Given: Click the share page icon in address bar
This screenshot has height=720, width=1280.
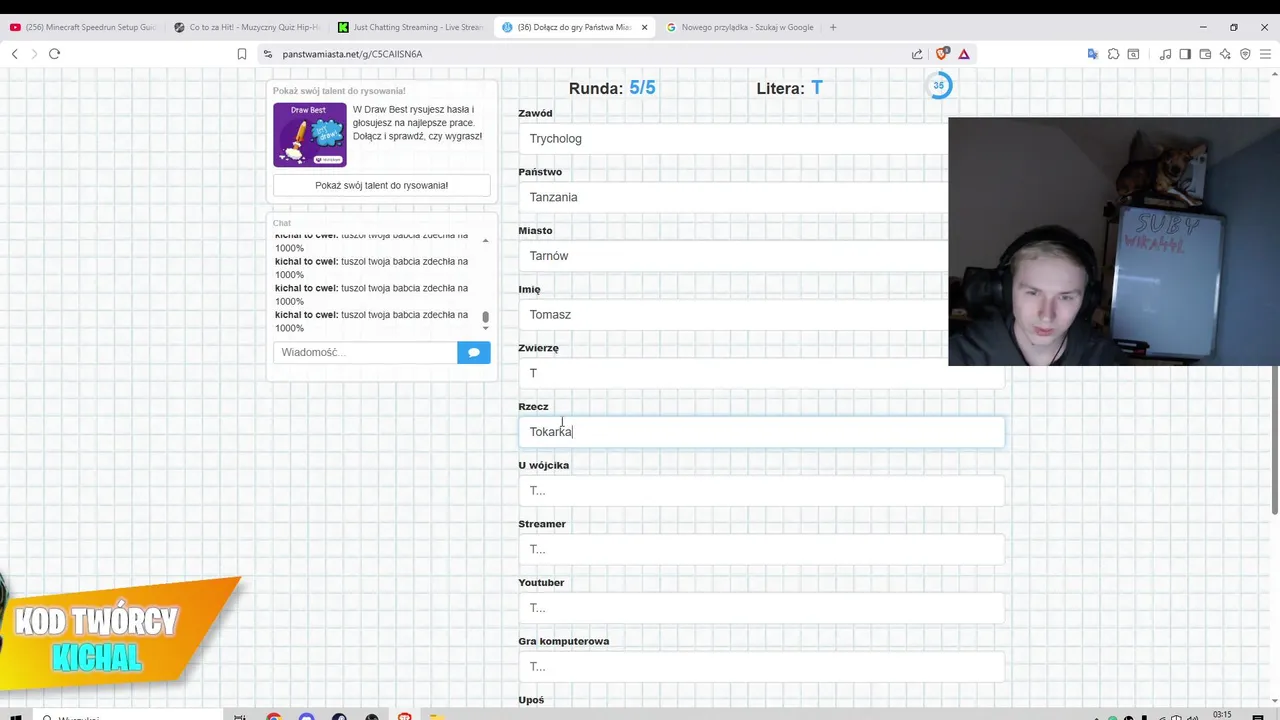Looking at the screenshot, I should tap(918, 54).
